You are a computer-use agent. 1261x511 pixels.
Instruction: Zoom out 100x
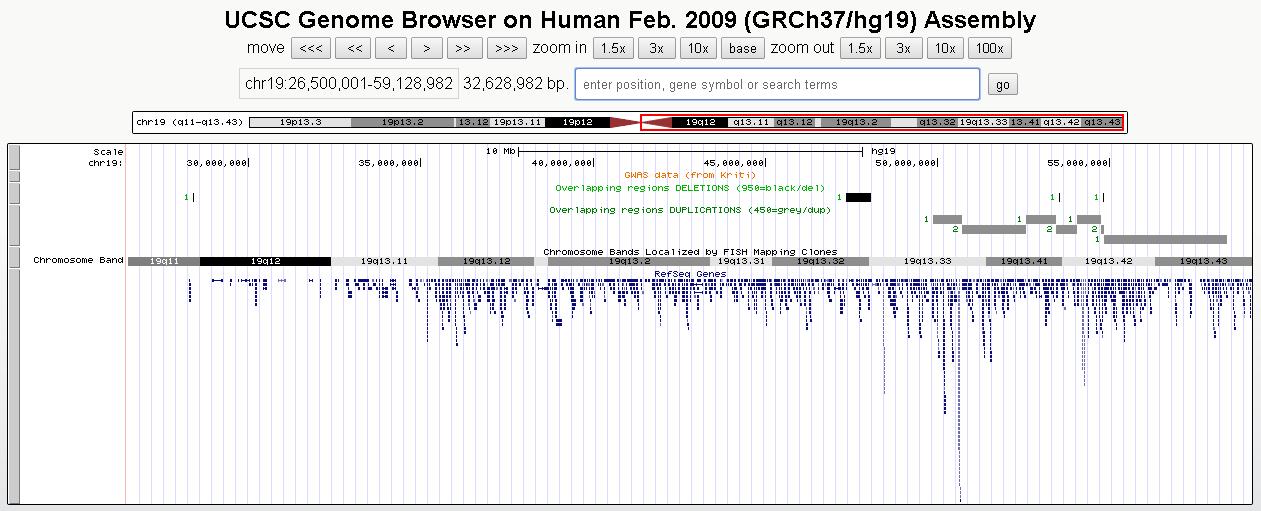coord(989,48)
